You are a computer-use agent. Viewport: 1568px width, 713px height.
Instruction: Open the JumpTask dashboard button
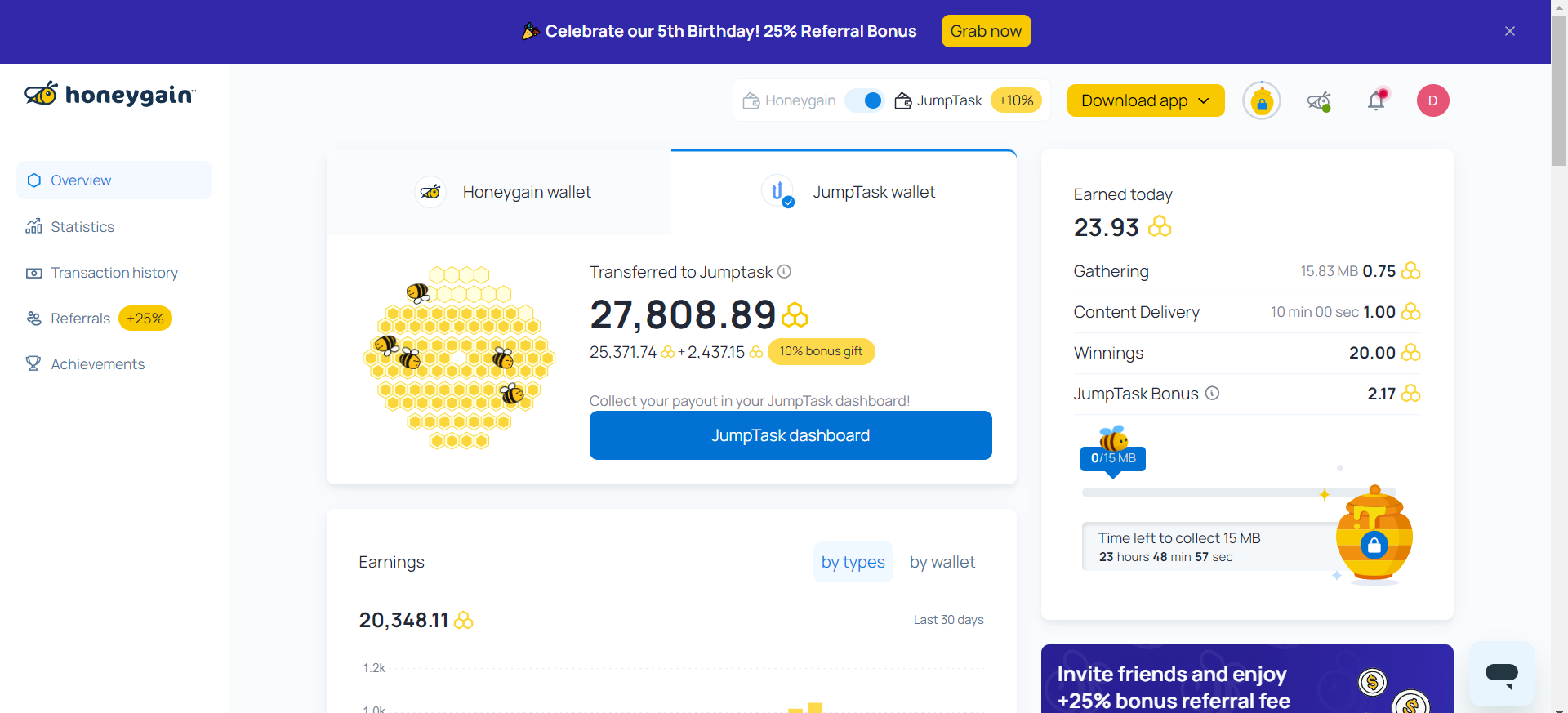[x=791, y=435]
